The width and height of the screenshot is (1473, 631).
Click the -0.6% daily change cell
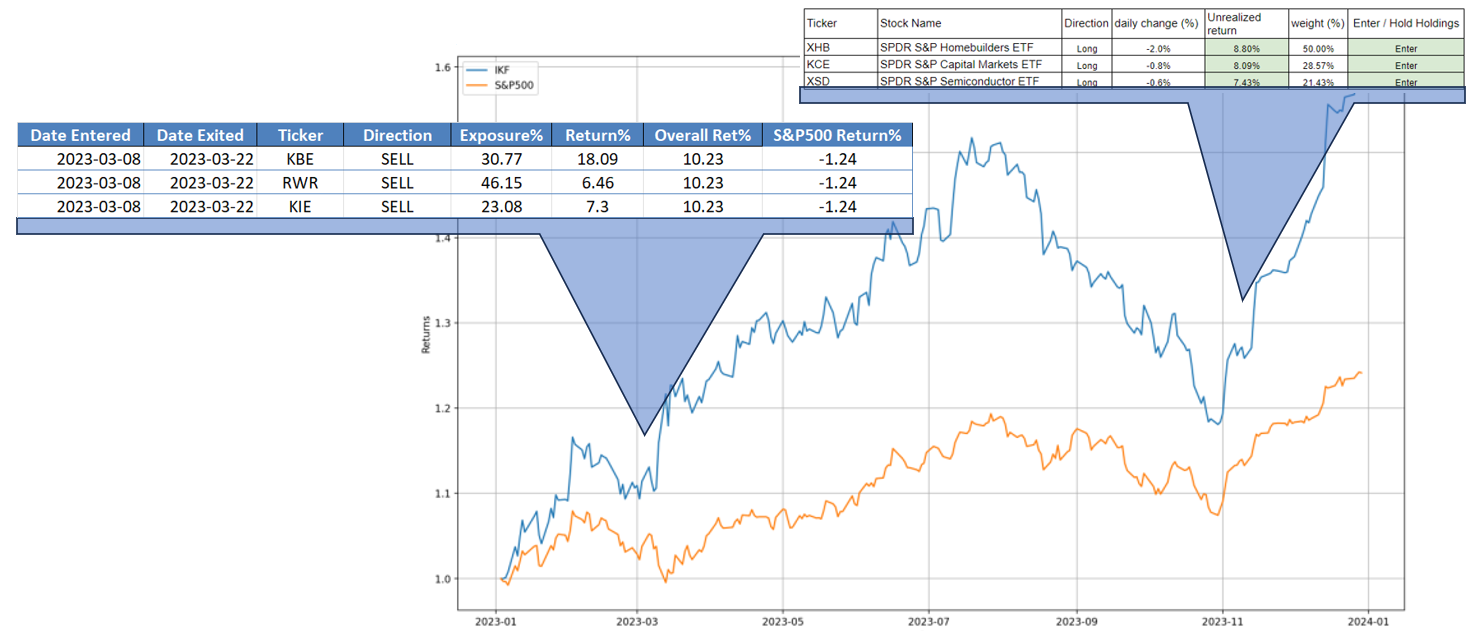[1158, 82]
